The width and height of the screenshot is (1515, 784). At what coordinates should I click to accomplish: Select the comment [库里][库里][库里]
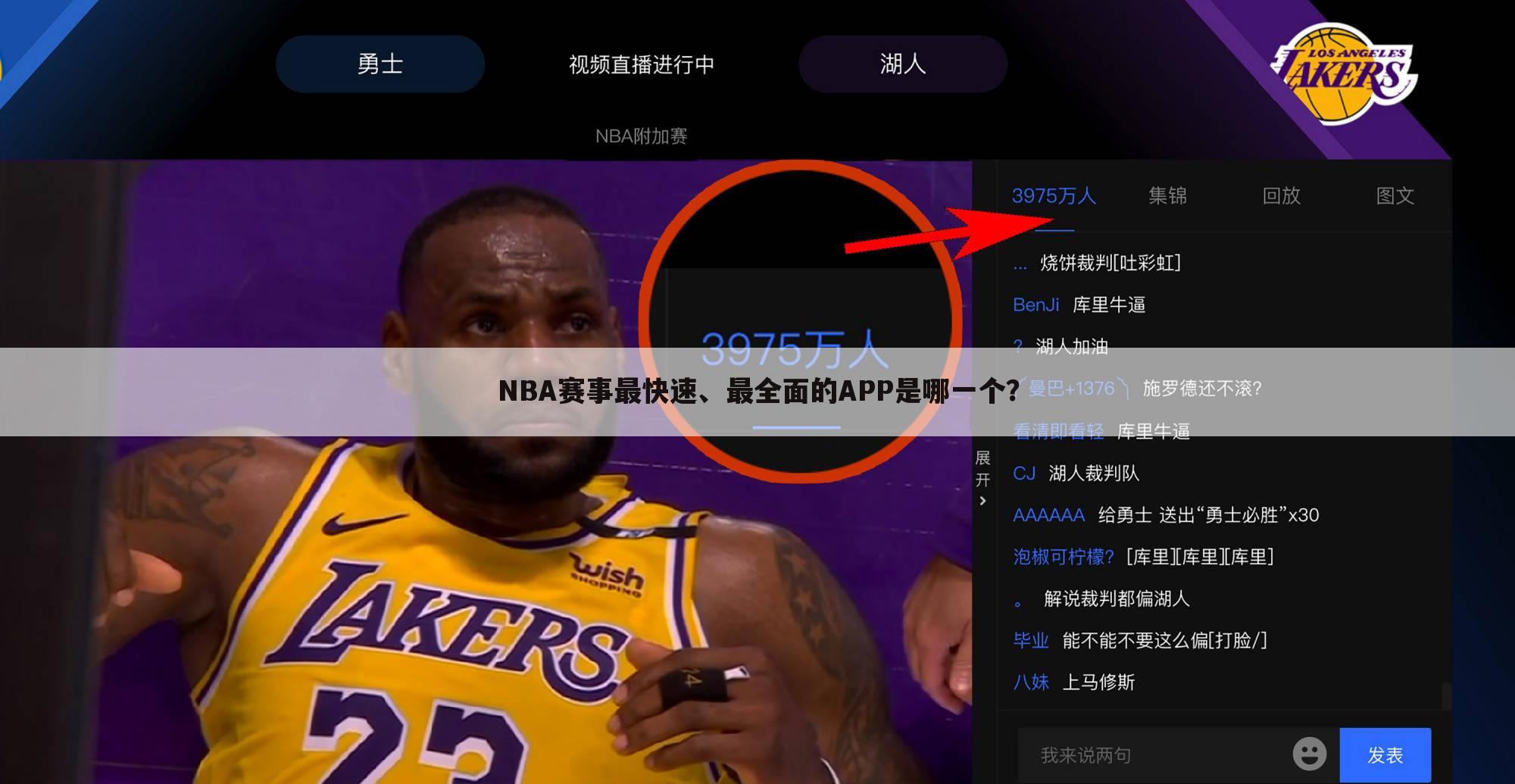pyautogui.click(x=1200, y=557)
